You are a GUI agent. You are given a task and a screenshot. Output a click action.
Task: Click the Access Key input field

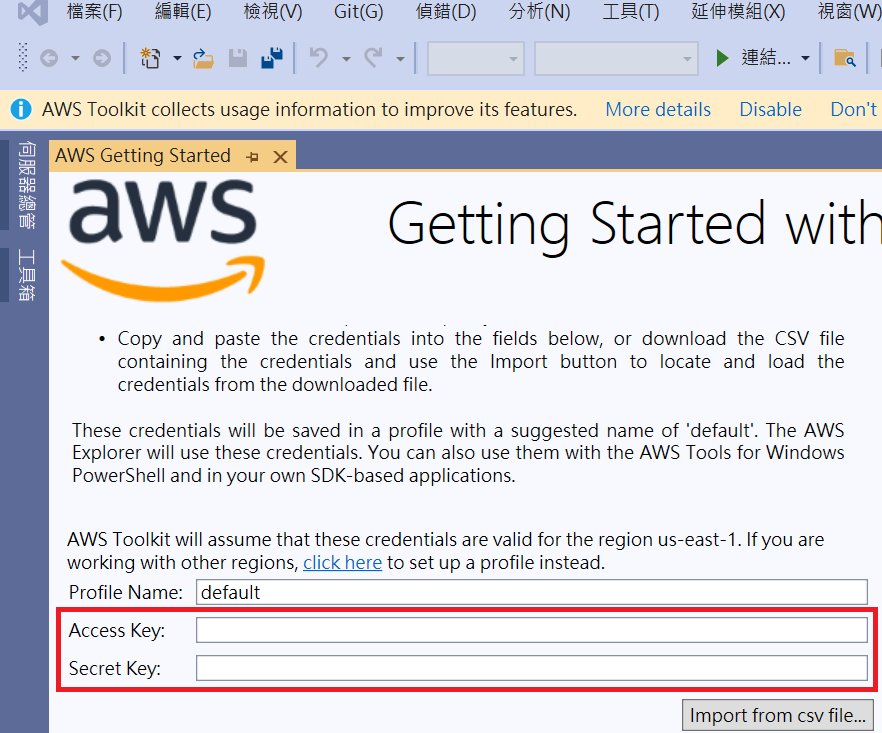[531, 630]
